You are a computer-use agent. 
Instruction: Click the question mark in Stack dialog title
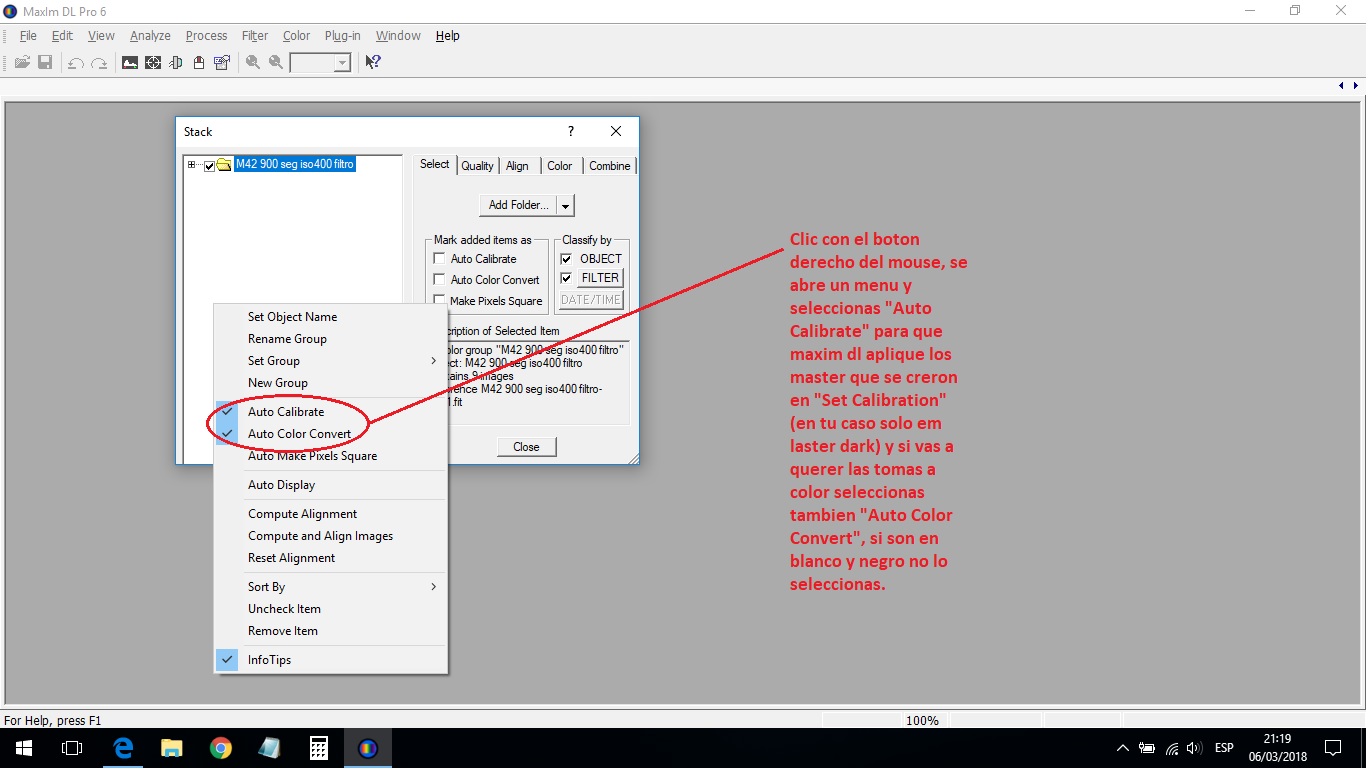click(571, 131)
